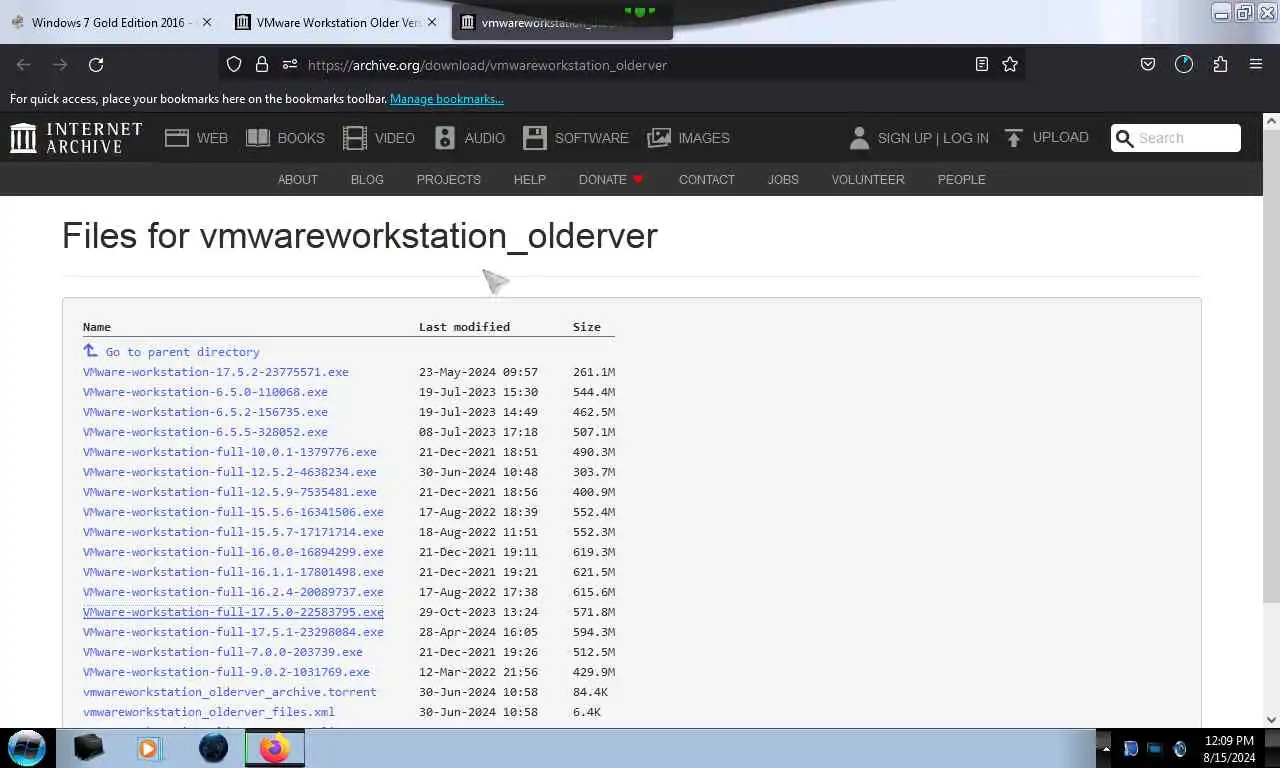The image size is (1280, 768).
Task: Open the Firefox hamburger menu
Action: [x=1256, y=65]
